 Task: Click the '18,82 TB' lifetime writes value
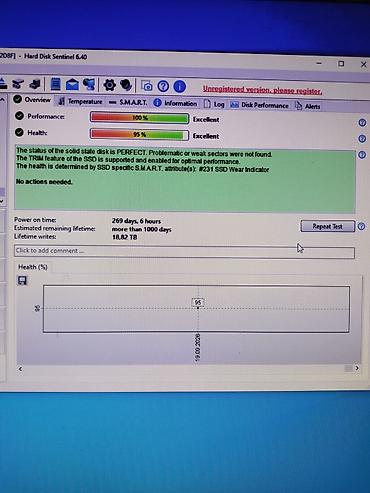[x=125, y=237]
